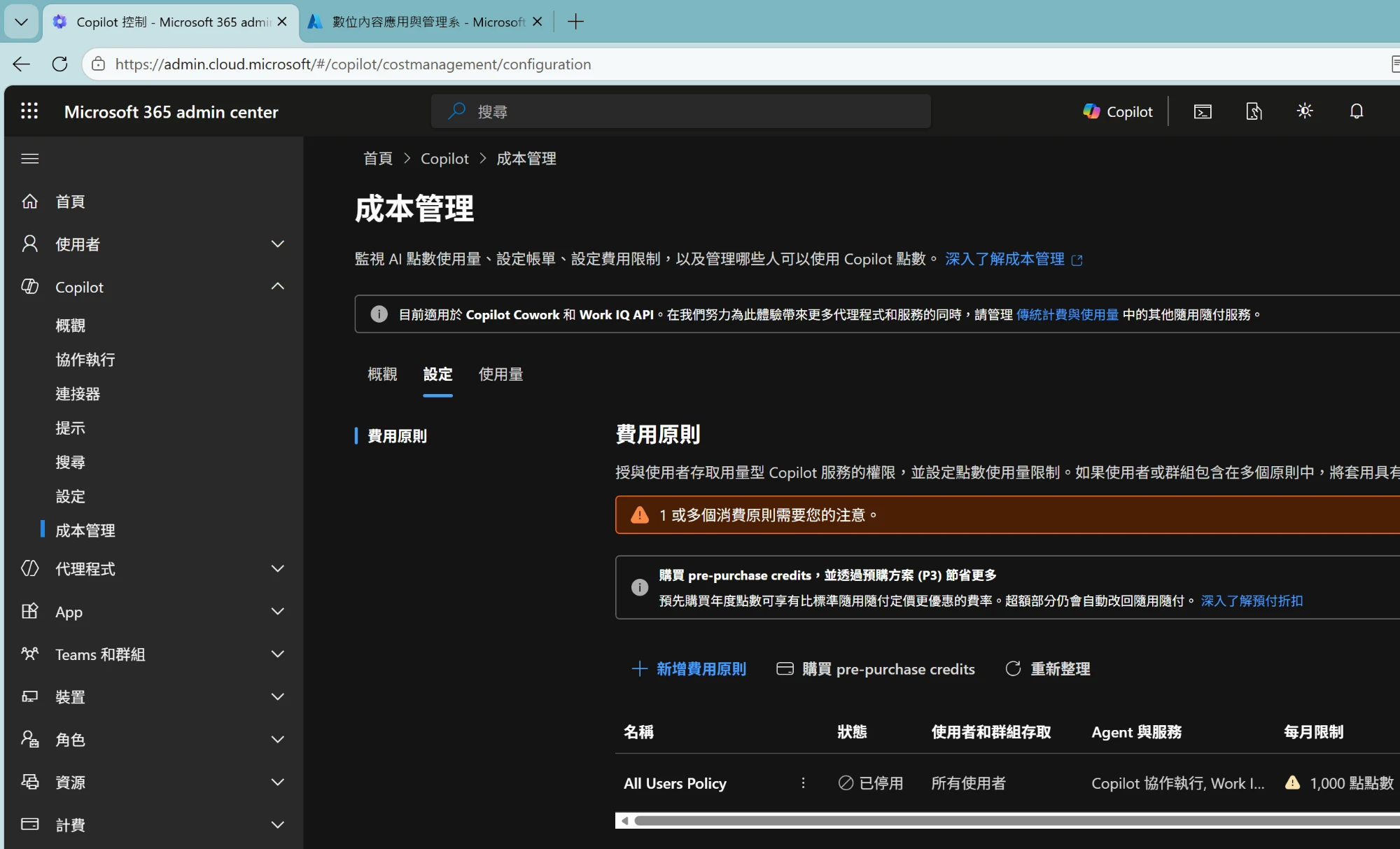Viewport: 1400px width, 849px height.
Task: Switch to the 數位內容應用與管理系 browser tab
Action: click(x=427, y=22)
